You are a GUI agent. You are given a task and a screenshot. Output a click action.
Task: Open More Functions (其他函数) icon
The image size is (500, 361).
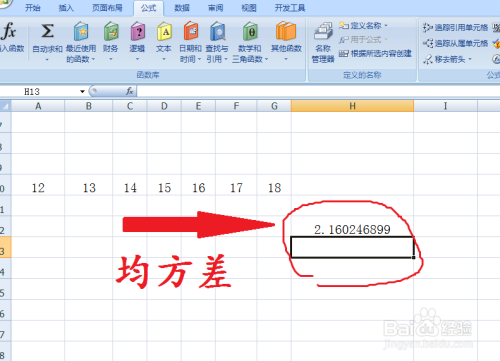(286, 31)
